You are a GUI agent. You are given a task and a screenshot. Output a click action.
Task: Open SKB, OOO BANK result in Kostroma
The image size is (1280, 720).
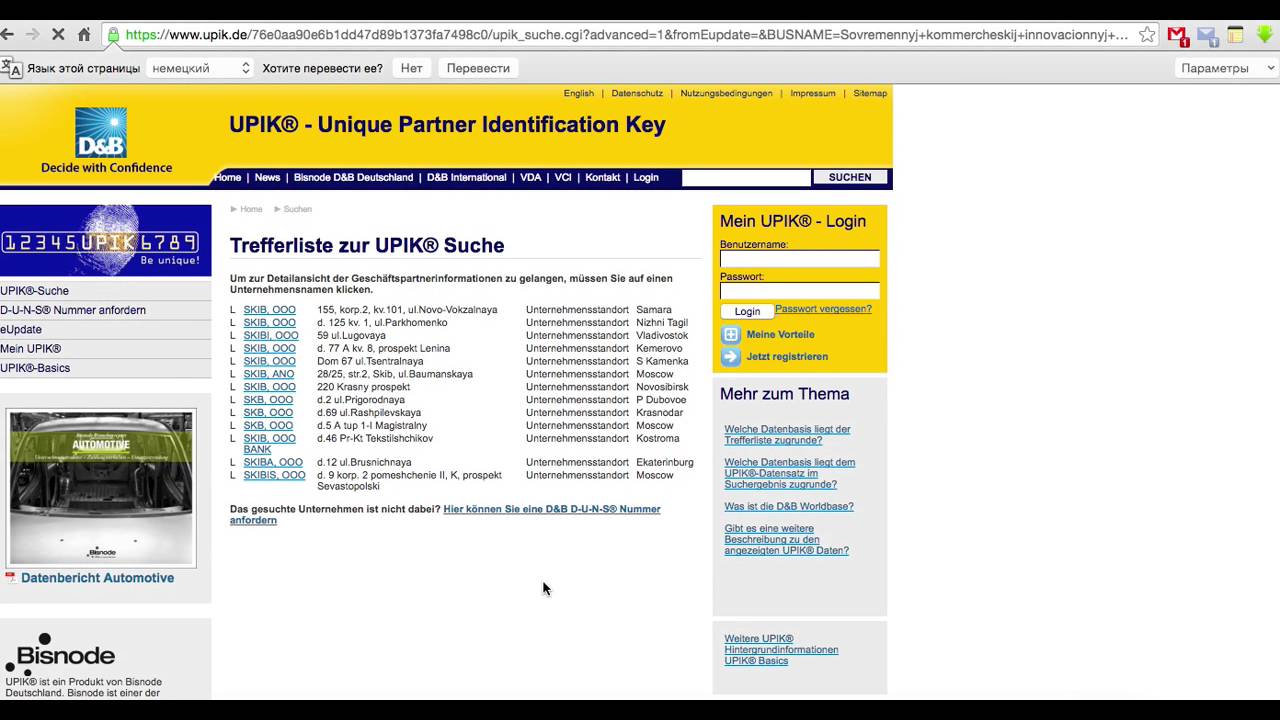coord(270,444)
